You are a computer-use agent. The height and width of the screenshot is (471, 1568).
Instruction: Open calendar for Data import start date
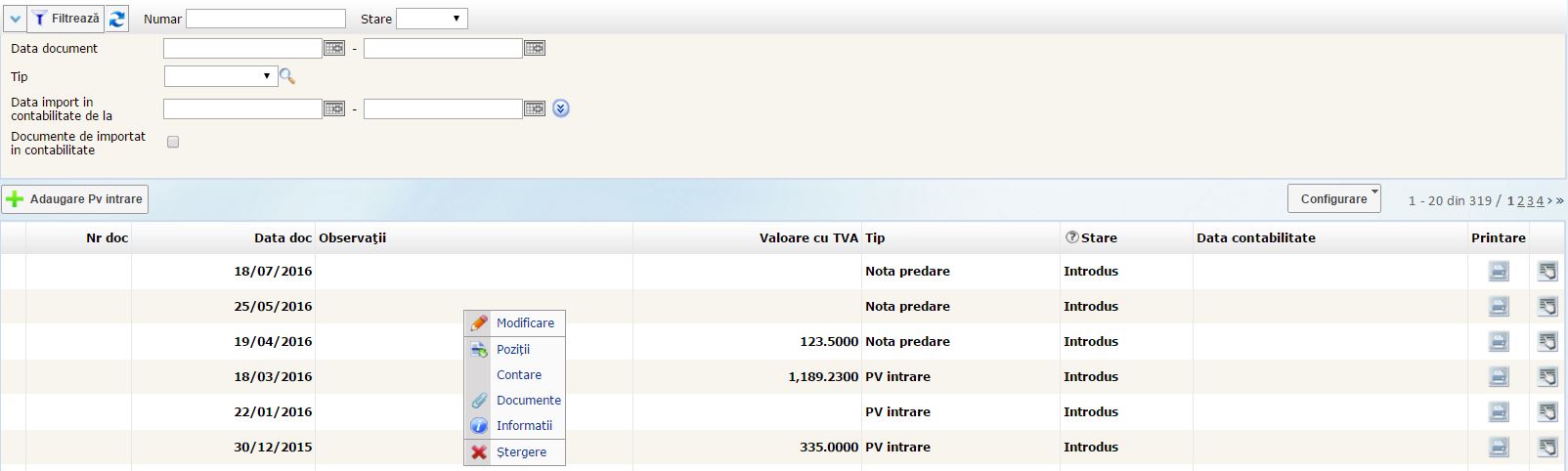coord(334,108)
